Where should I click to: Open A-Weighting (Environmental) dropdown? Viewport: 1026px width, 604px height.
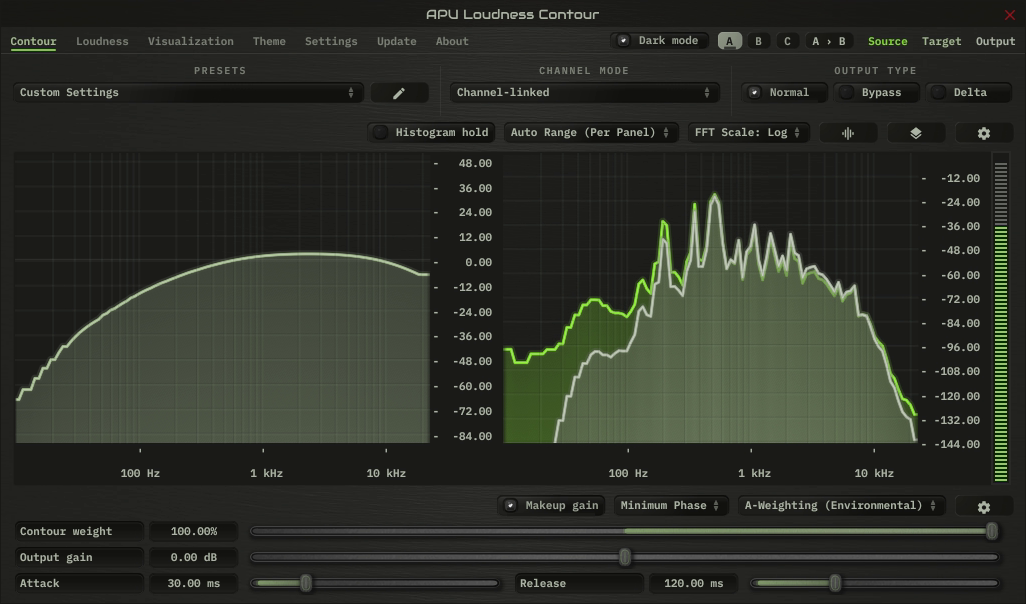click(x=841, y=505)
